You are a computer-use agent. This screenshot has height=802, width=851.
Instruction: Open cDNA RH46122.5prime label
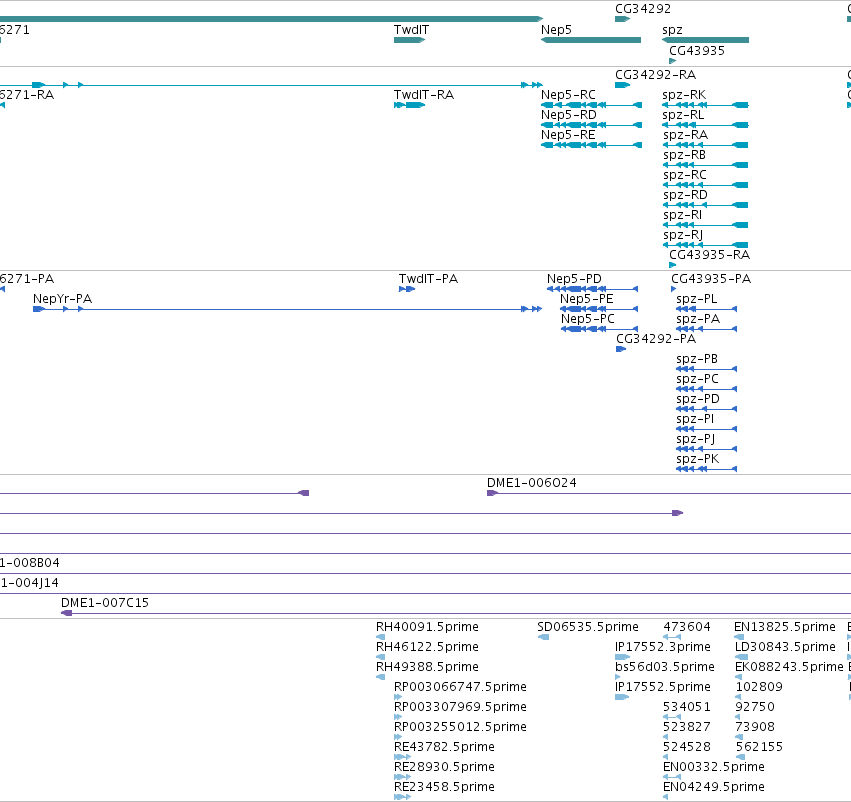tap(427, 647)
